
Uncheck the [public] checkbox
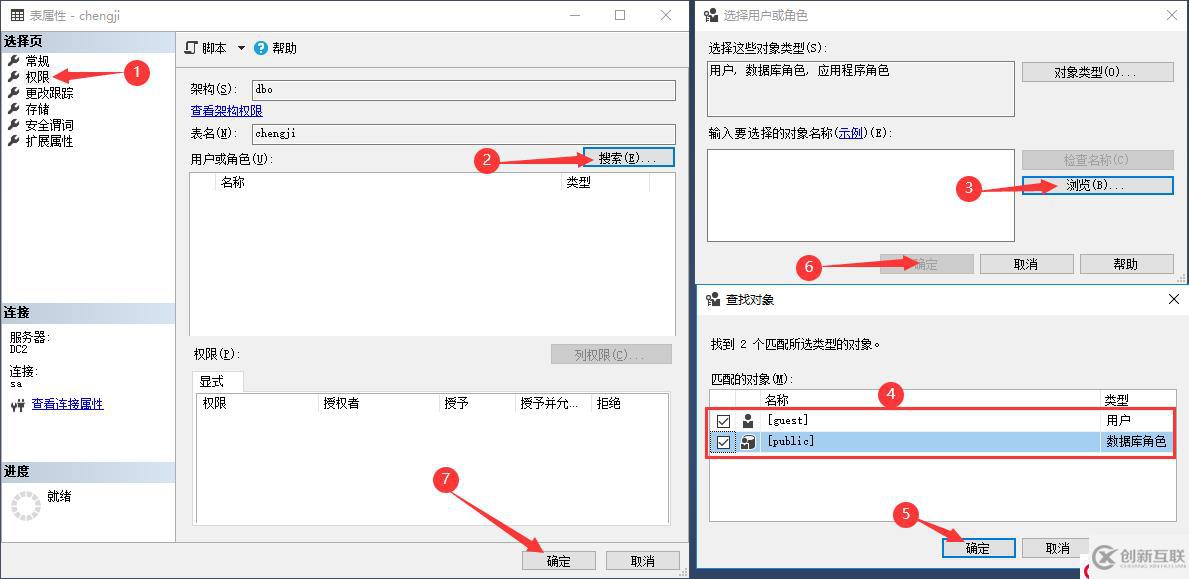tap(724, 441)
